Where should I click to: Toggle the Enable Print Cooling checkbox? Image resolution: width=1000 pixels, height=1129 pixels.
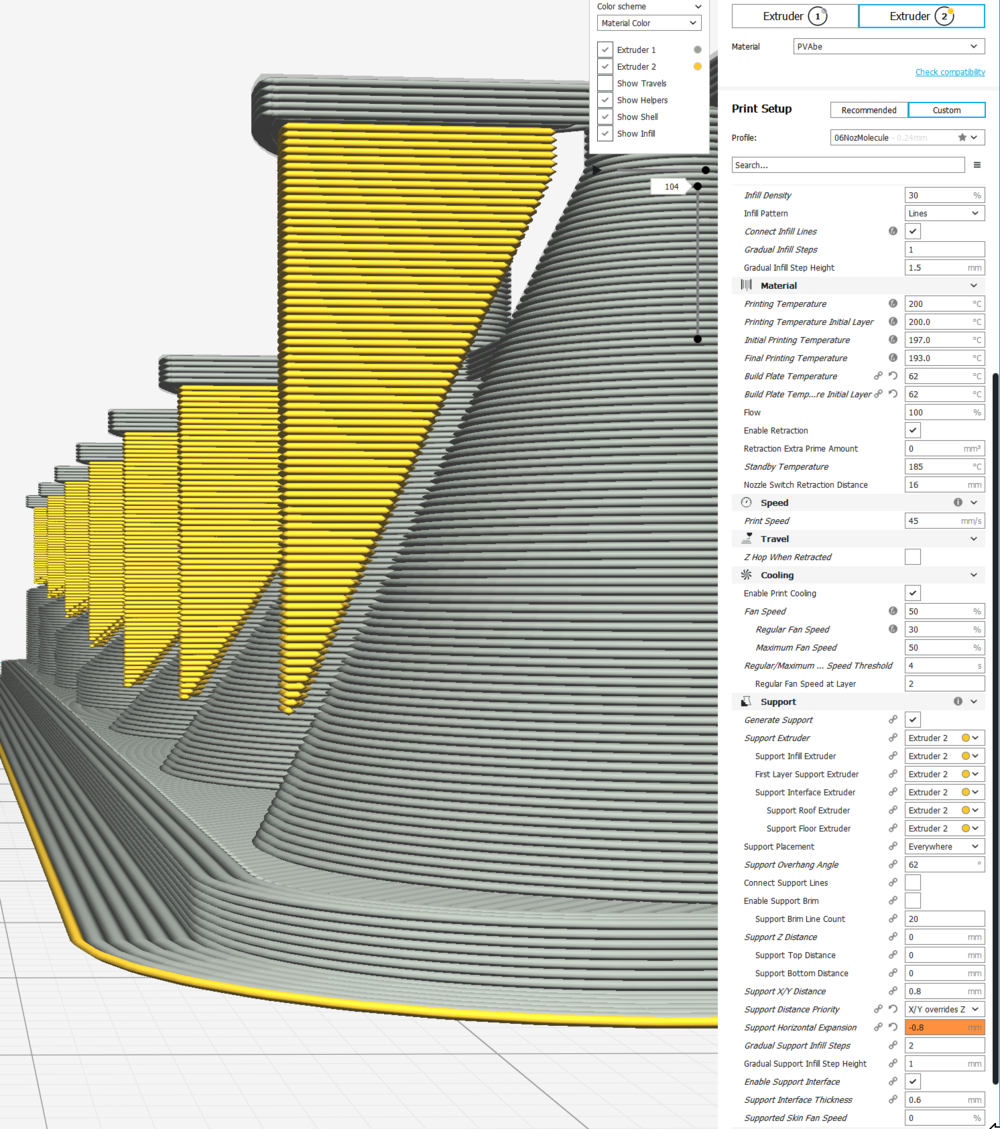click(913, 593)
